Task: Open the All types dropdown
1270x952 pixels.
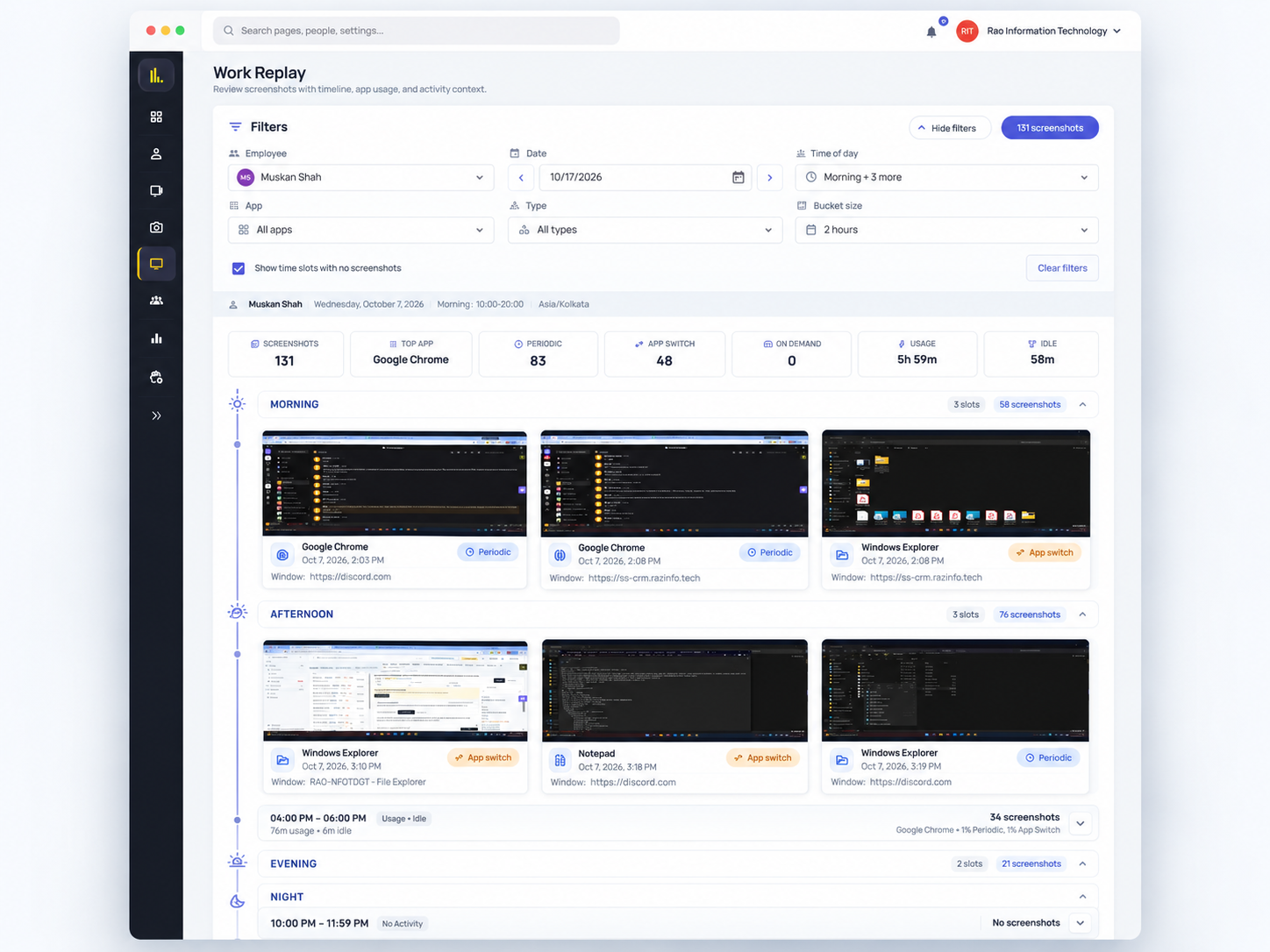Action: tap(645, 230)
